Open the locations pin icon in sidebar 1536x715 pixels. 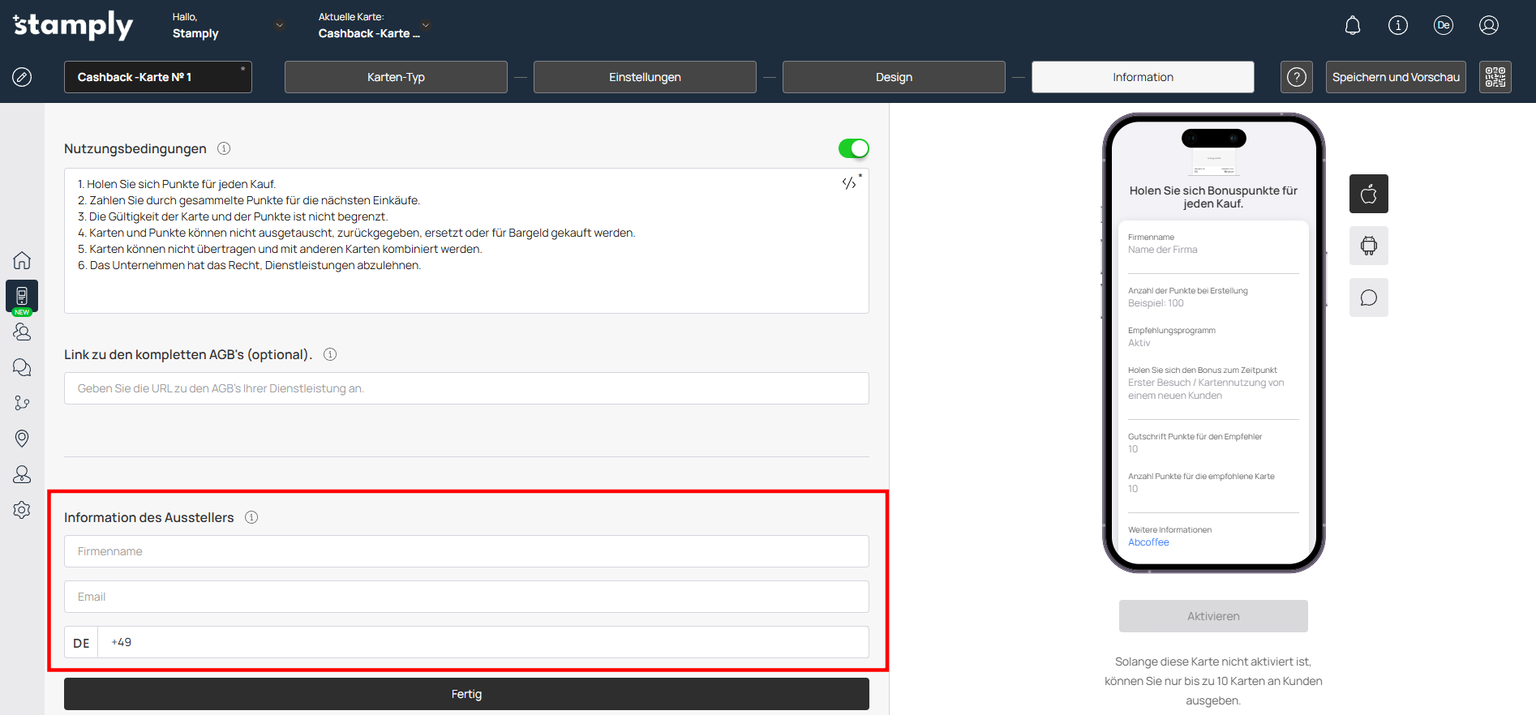pyautogui.click(x=21, y=439)
